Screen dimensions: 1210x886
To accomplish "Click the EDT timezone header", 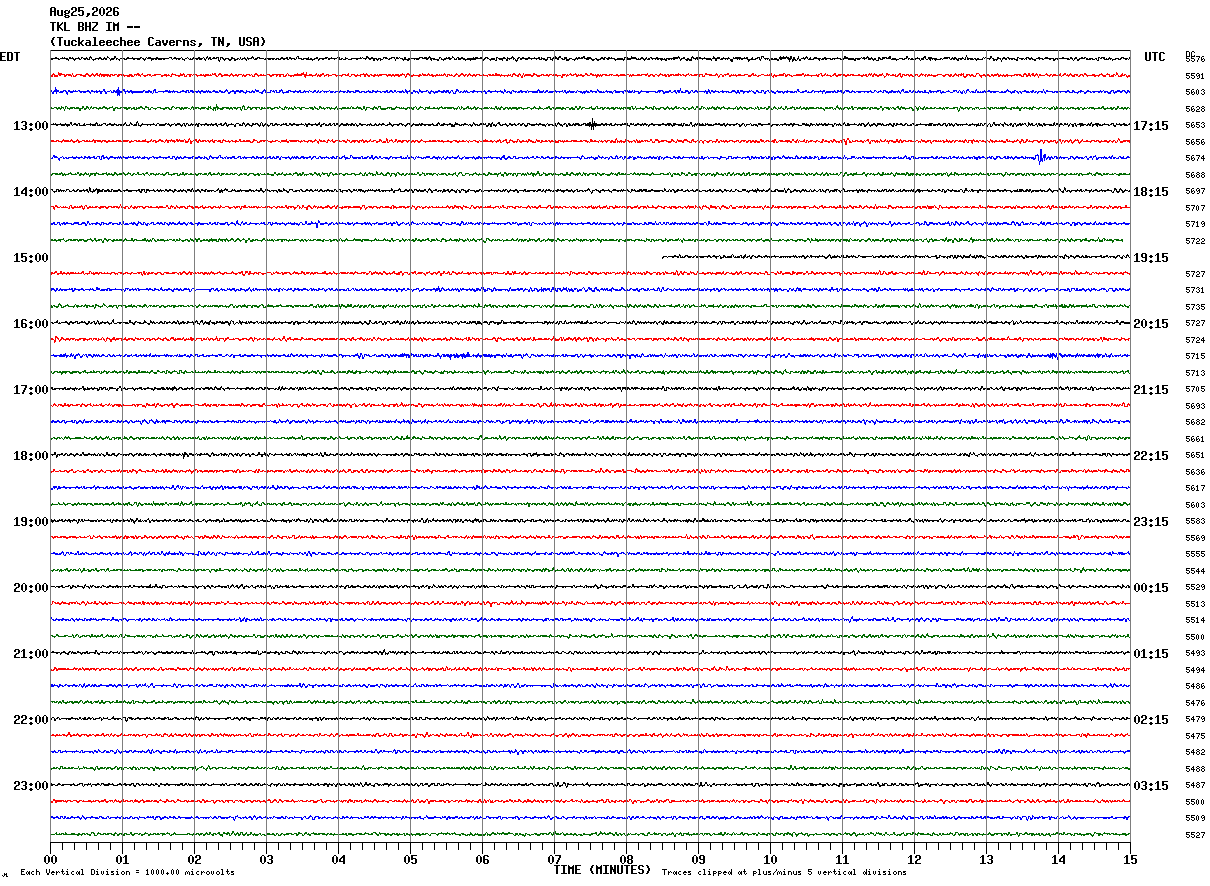I will (10, 57).
